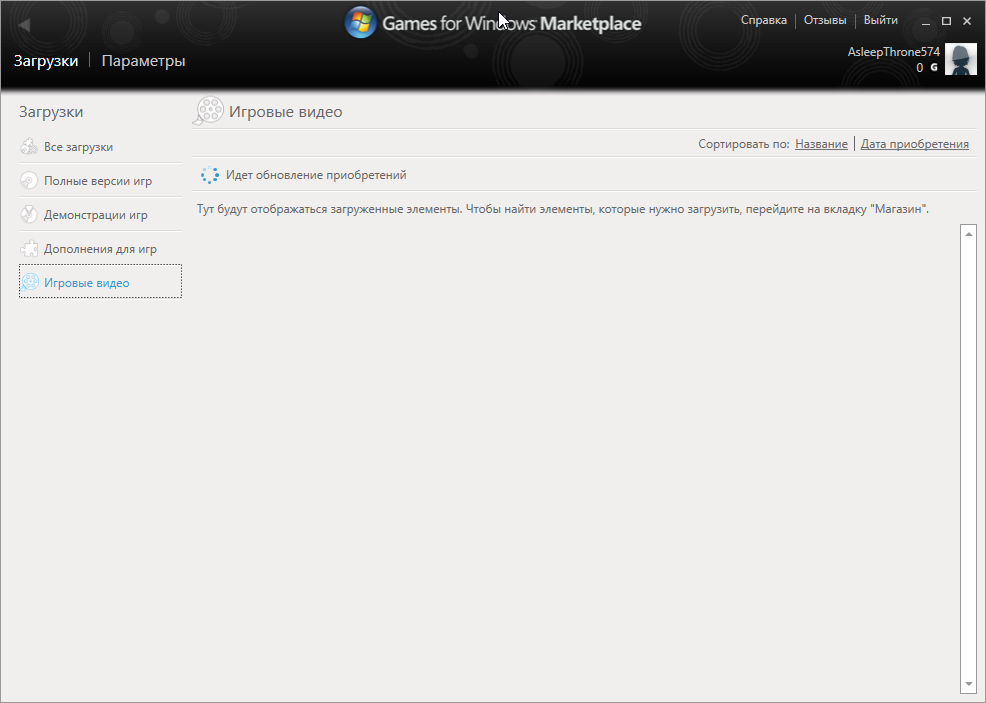Click the puzzle icon for Дополнения для игр
Image resolution: width=986 pixels, height=703 pixels.
[29, 248]
